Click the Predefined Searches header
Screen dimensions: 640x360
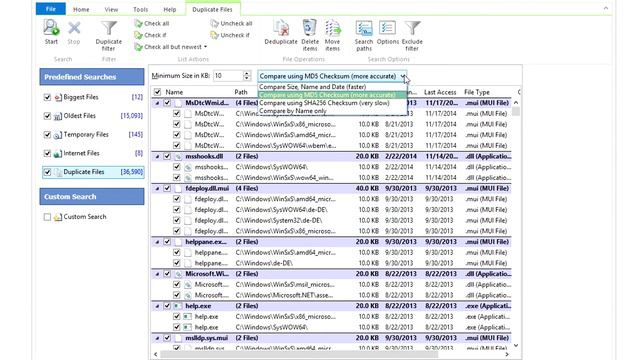[92, 77]
